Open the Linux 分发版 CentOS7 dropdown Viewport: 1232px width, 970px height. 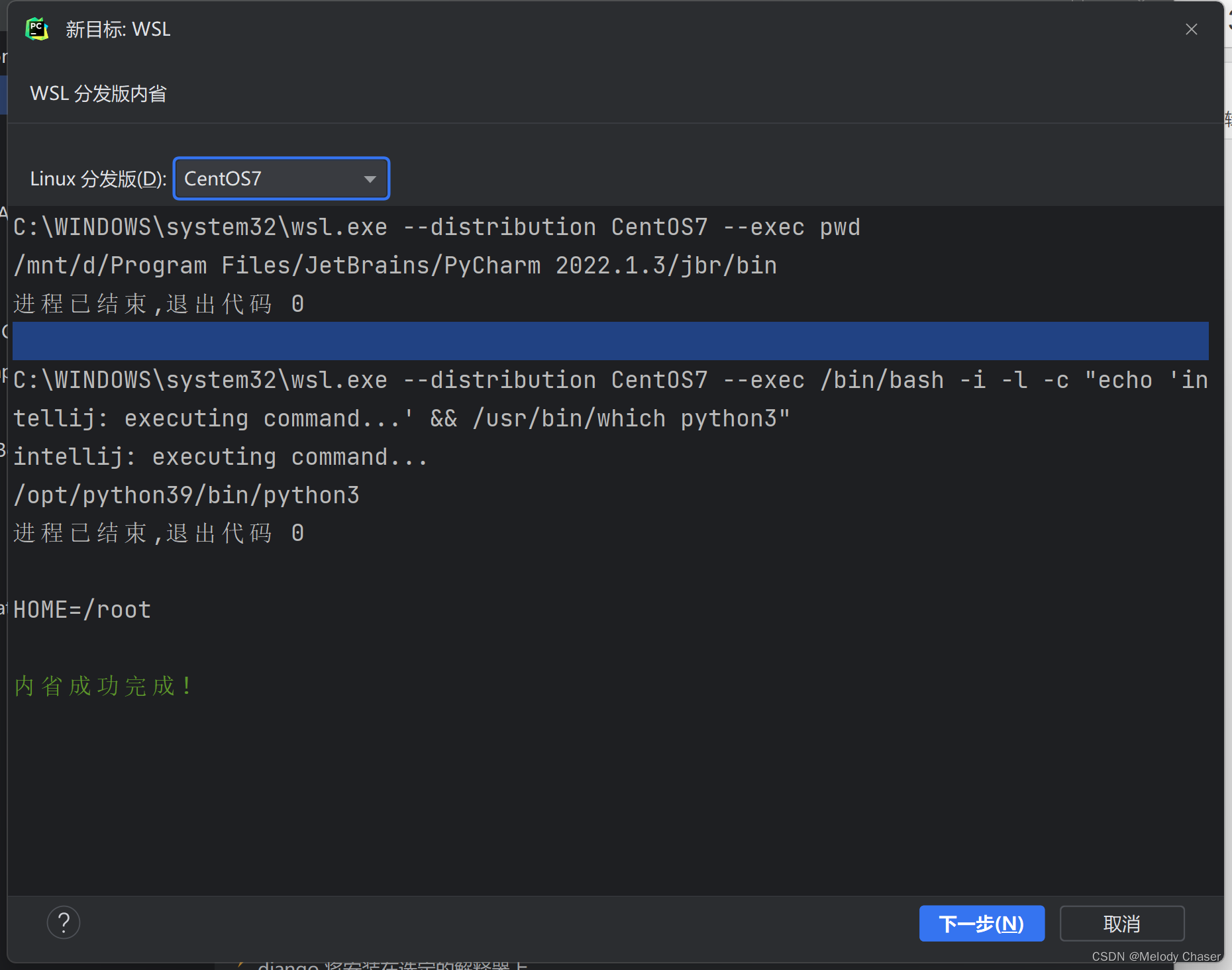click(282, 178)
